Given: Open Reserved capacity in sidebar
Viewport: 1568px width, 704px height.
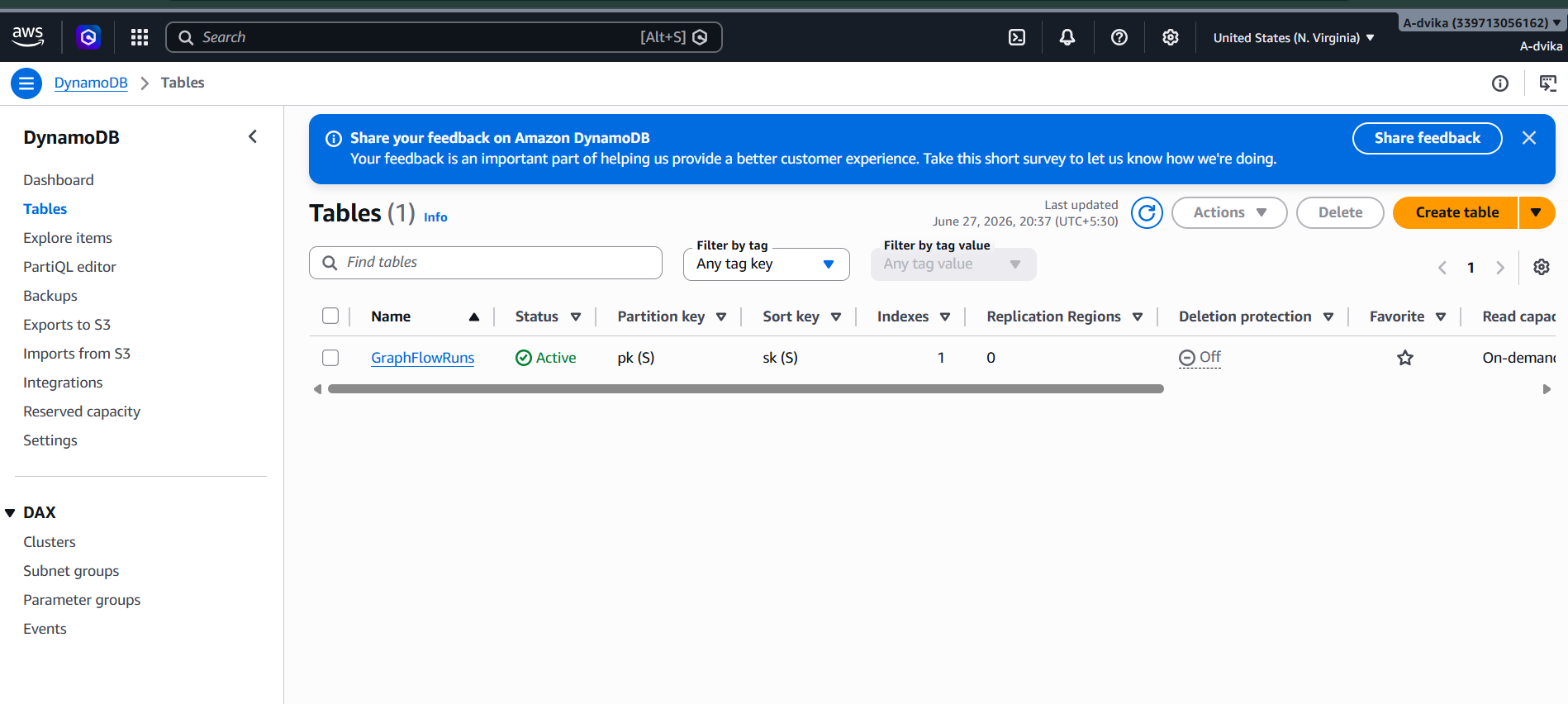Looking at the screenshot, I should pos(82,411).
